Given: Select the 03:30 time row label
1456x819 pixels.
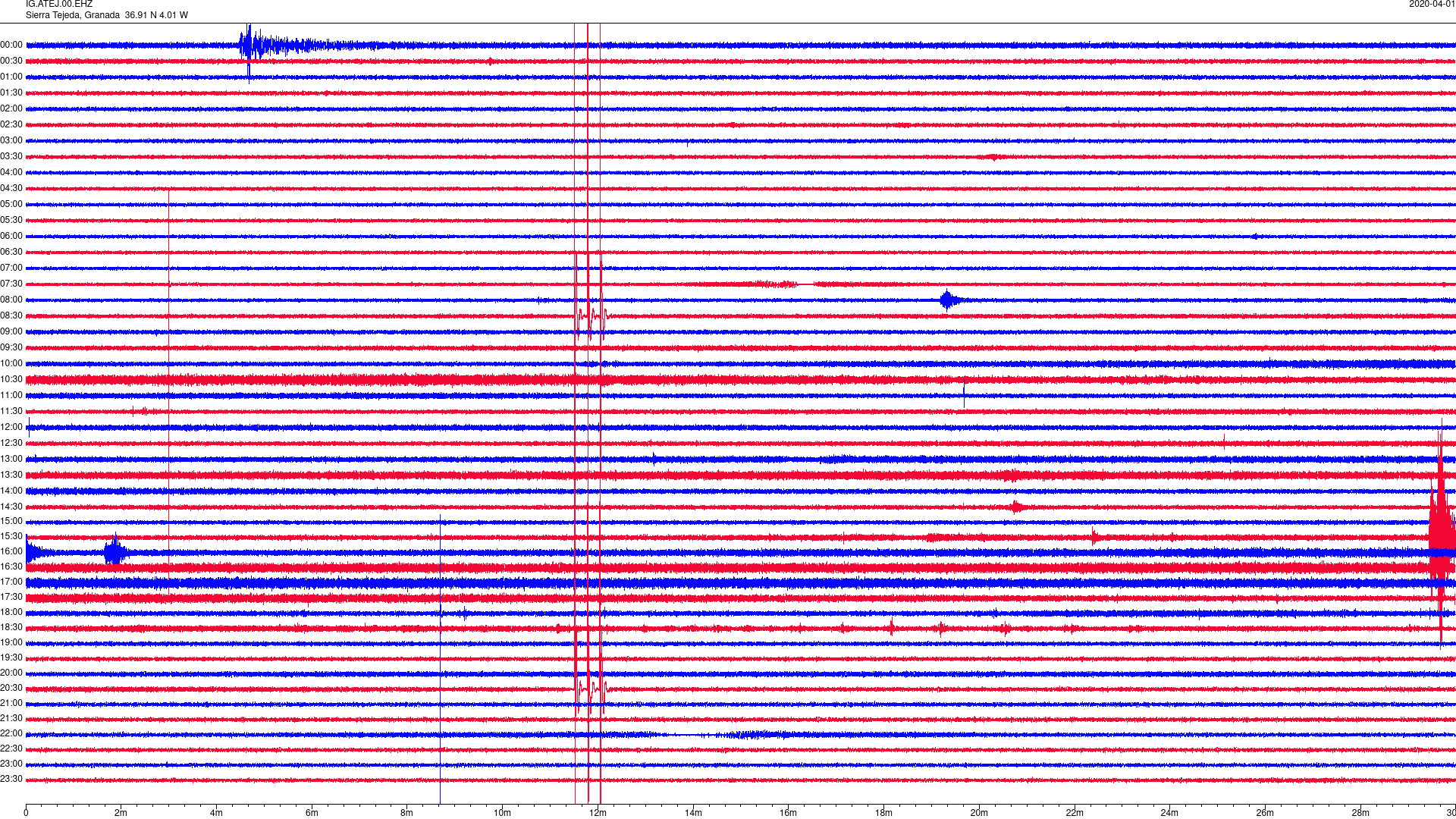Looking at the screenshot, I should click(x=11, y=156).
